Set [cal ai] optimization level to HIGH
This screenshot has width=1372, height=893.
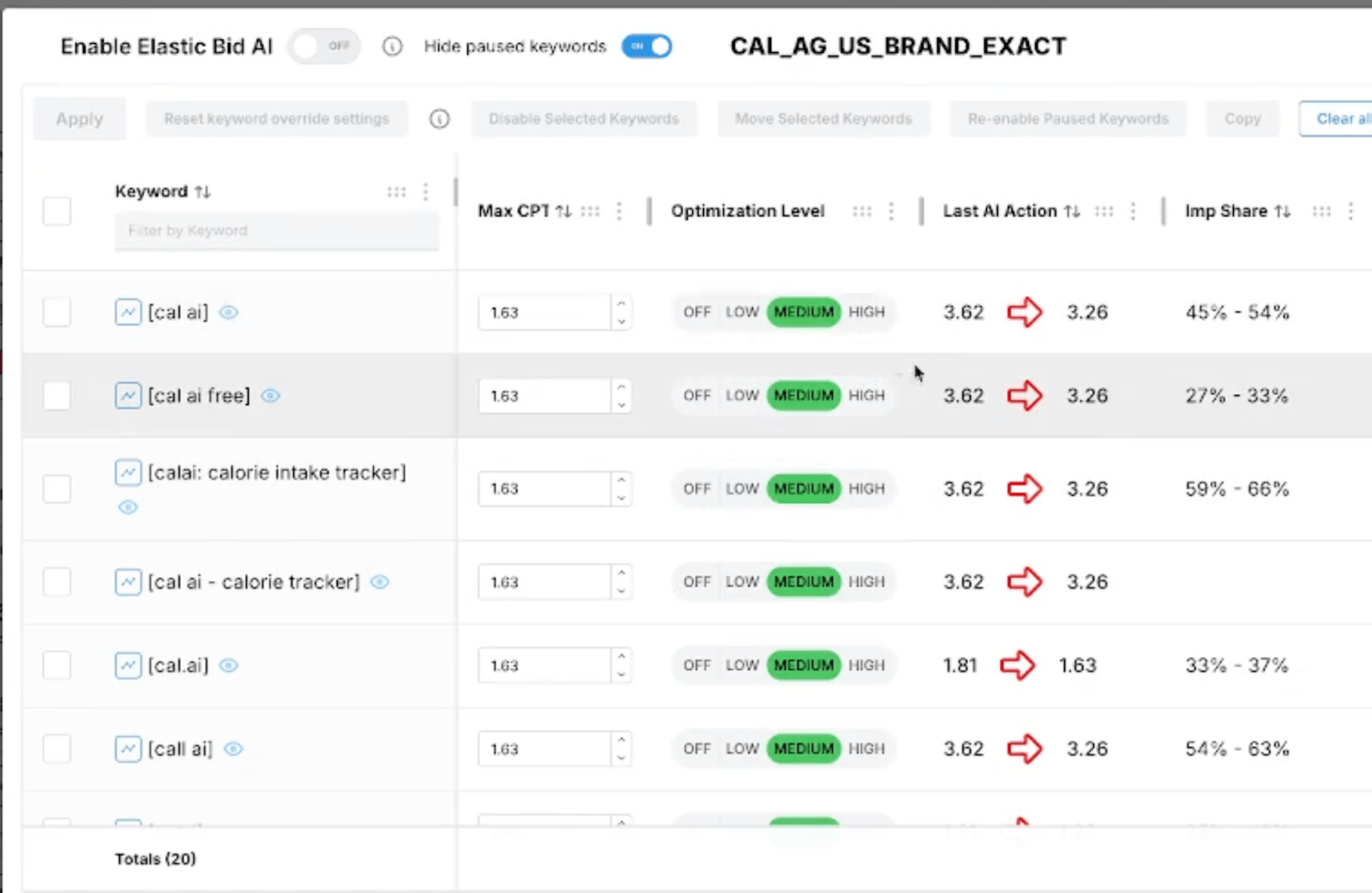click(x=866, y=311)
